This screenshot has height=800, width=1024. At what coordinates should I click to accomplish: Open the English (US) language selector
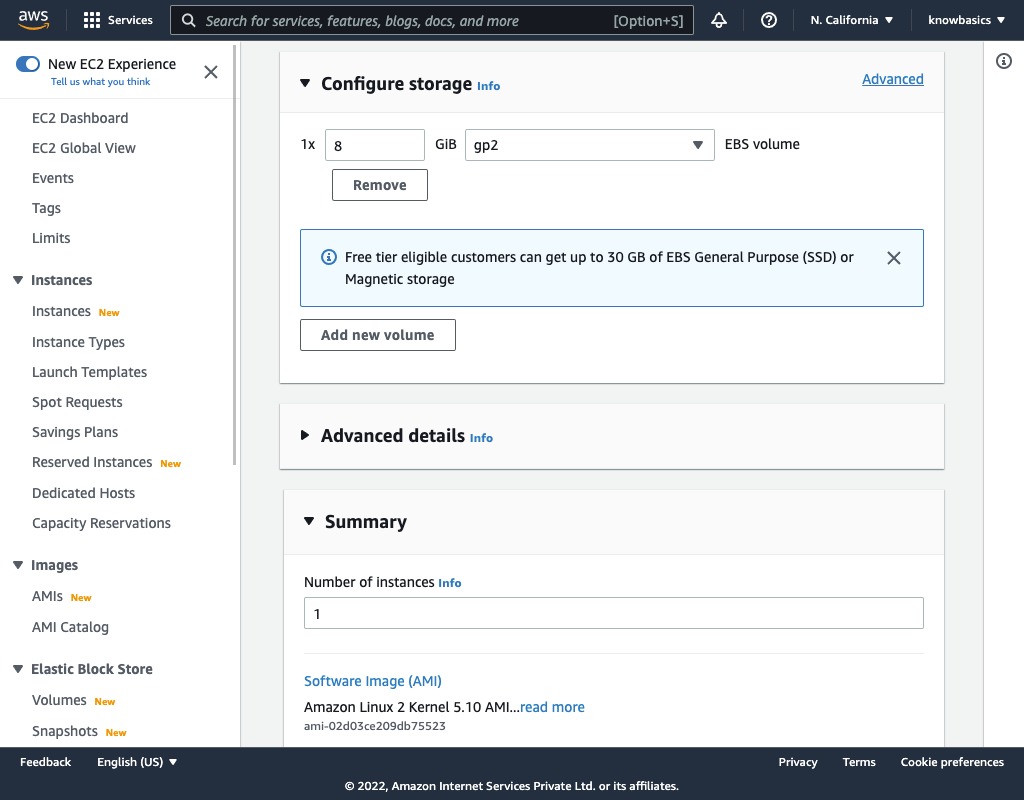137,762
